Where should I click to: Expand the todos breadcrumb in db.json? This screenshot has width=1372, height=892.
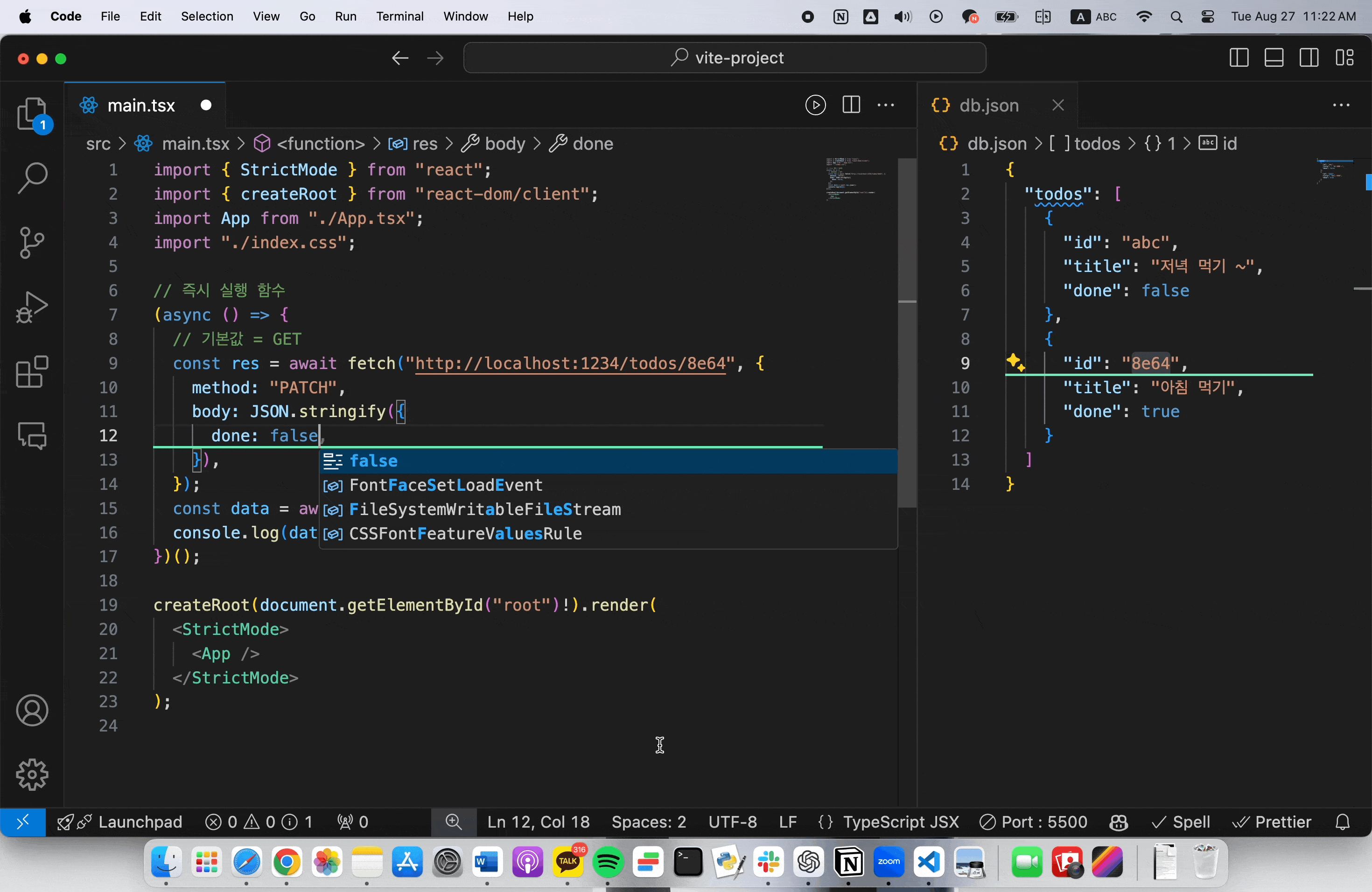coord(1097,144)
